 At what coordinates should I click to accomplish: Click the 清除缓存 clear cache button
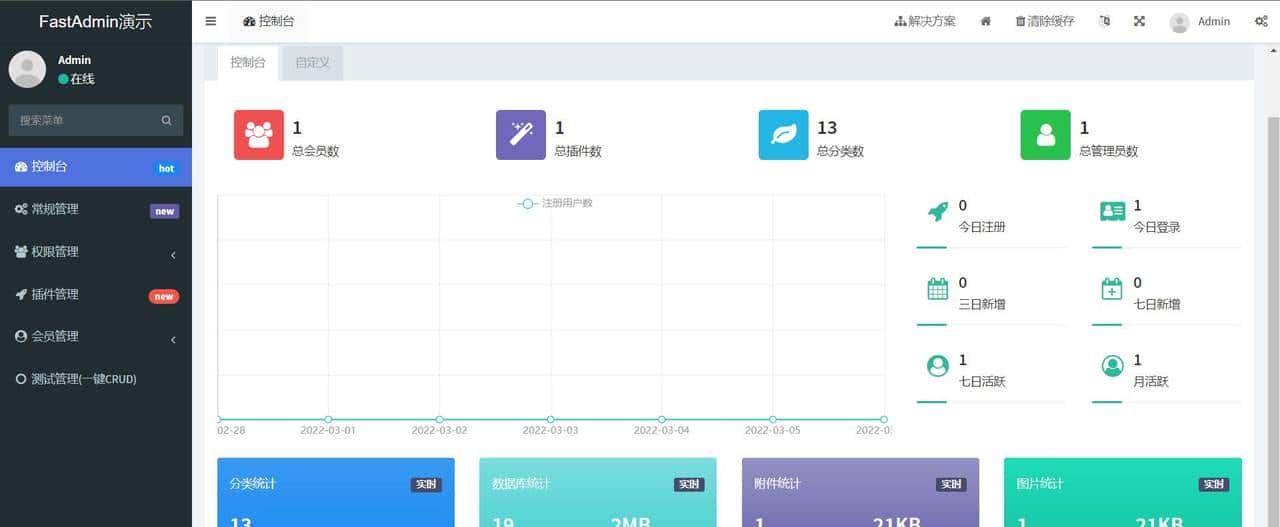pyautogui.click(x=1044, y=21)
